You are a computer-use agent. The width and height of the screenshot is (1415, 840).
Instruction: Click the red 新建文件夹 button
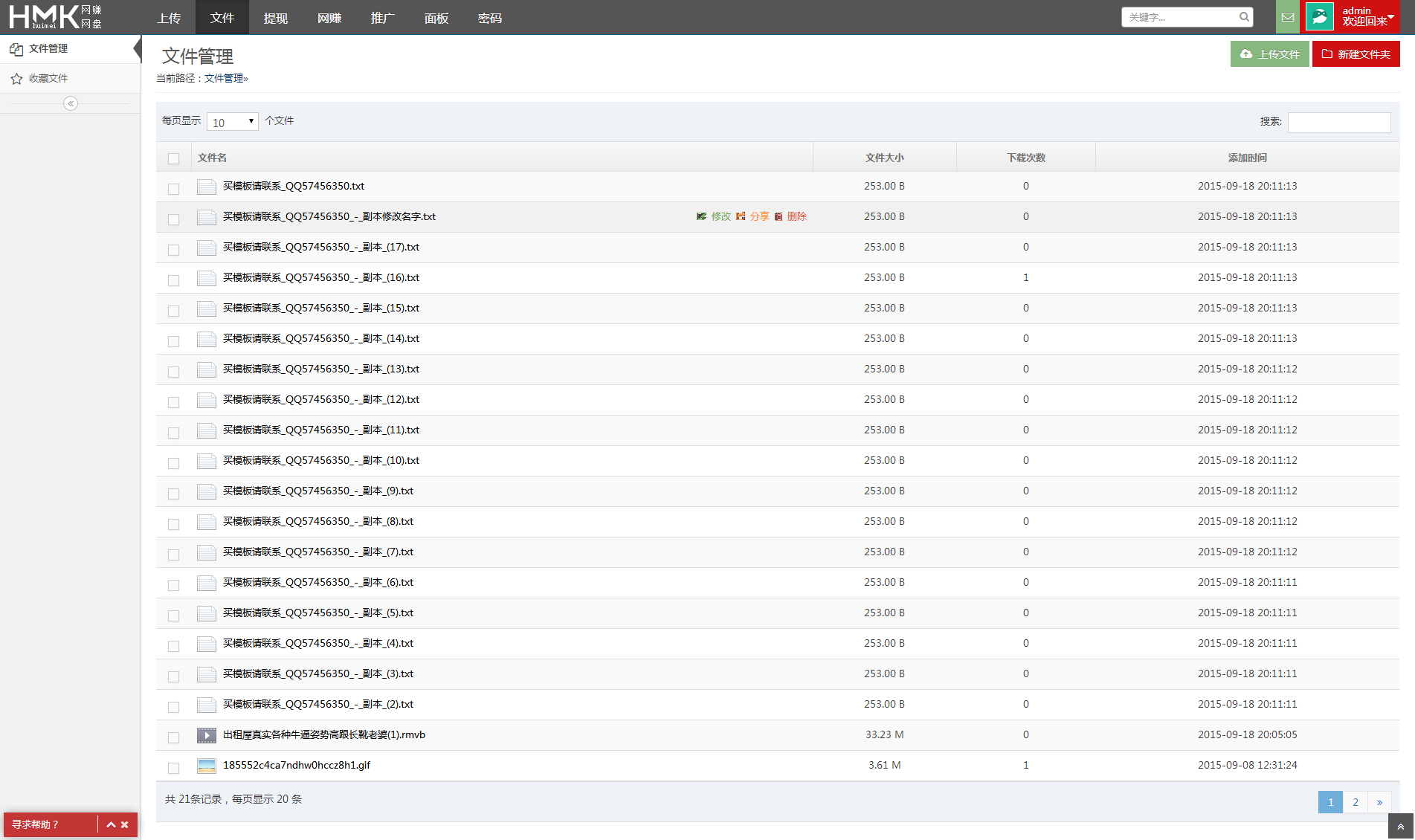pyautogui.click(x=1356, y=54)
